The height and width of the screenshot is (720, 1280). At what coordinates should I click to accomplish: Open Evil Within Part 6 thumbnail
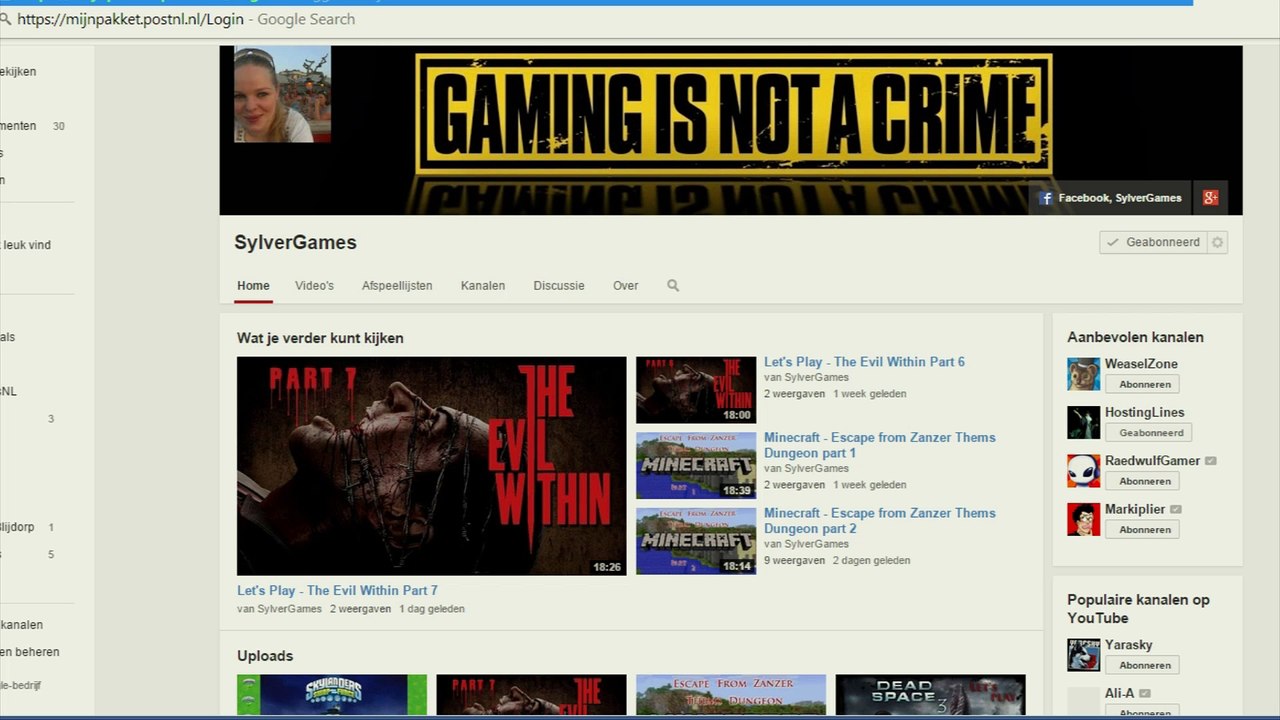coord(696,390)
